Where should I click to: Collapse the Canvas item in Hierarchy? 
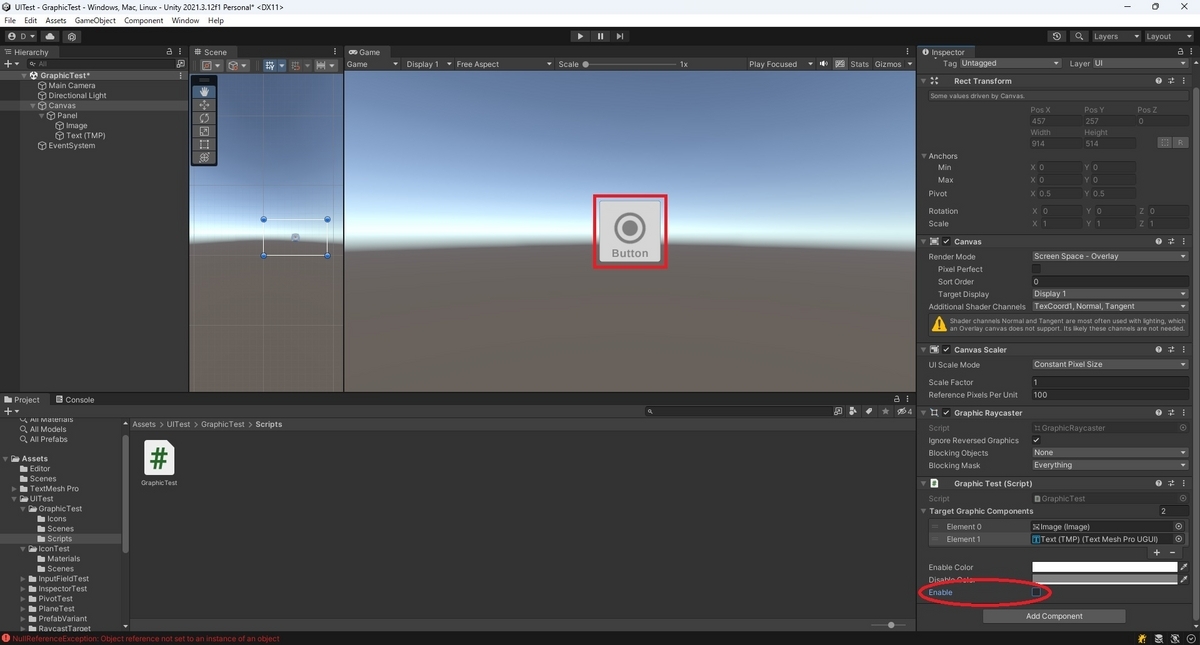click(32, 106)
